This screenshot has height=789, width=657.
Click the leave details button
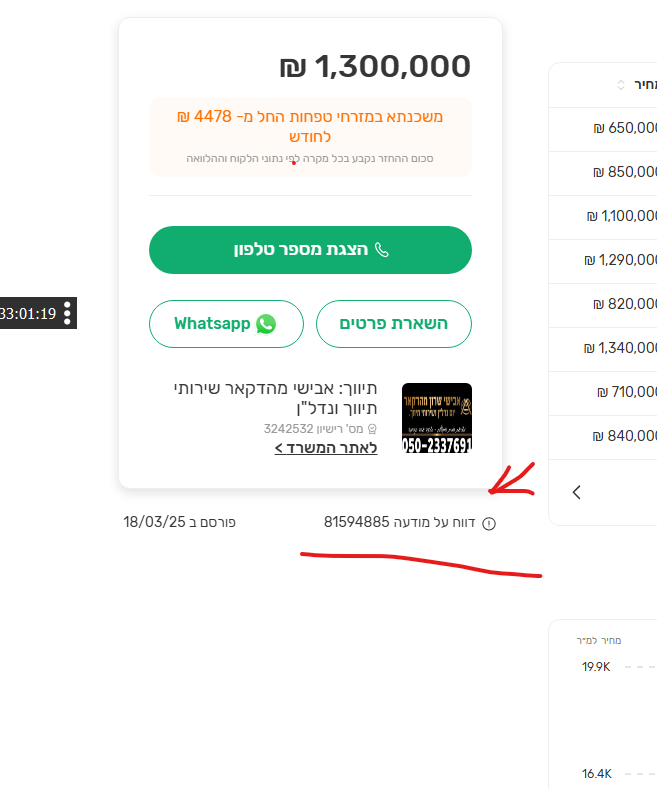(394, 324)
